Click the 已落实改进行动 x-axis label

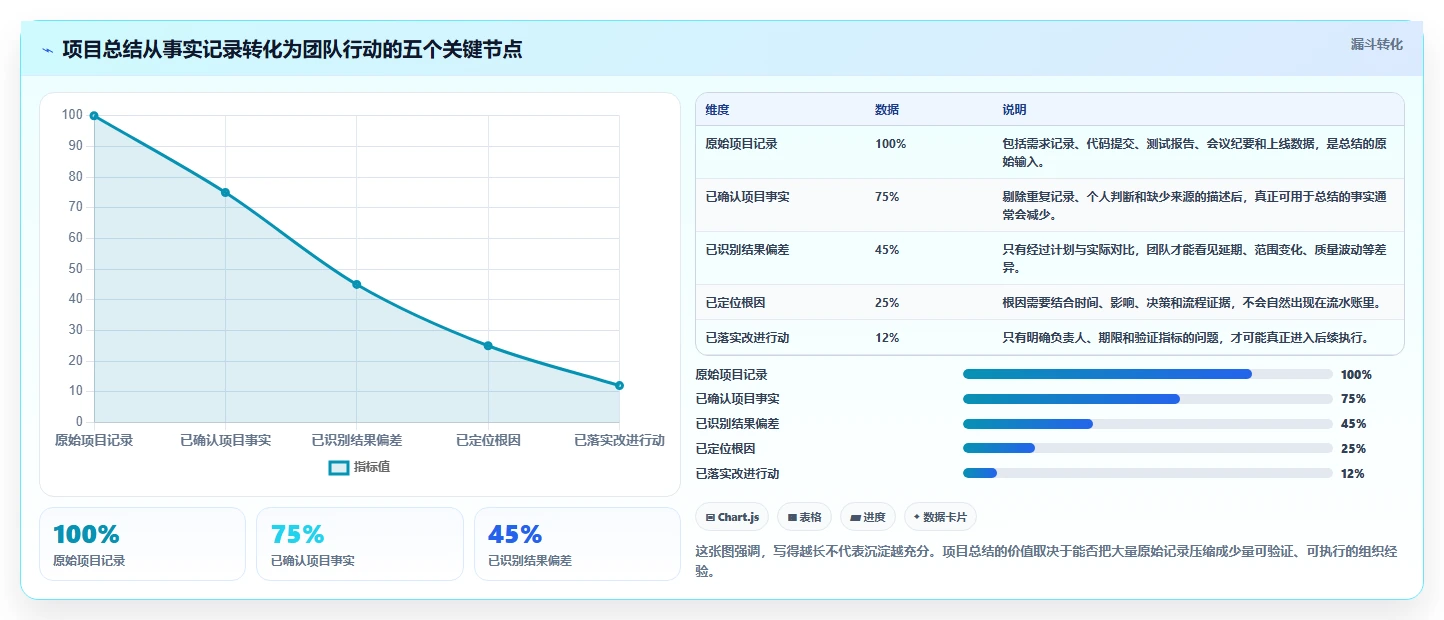click(x=619, y=440)
